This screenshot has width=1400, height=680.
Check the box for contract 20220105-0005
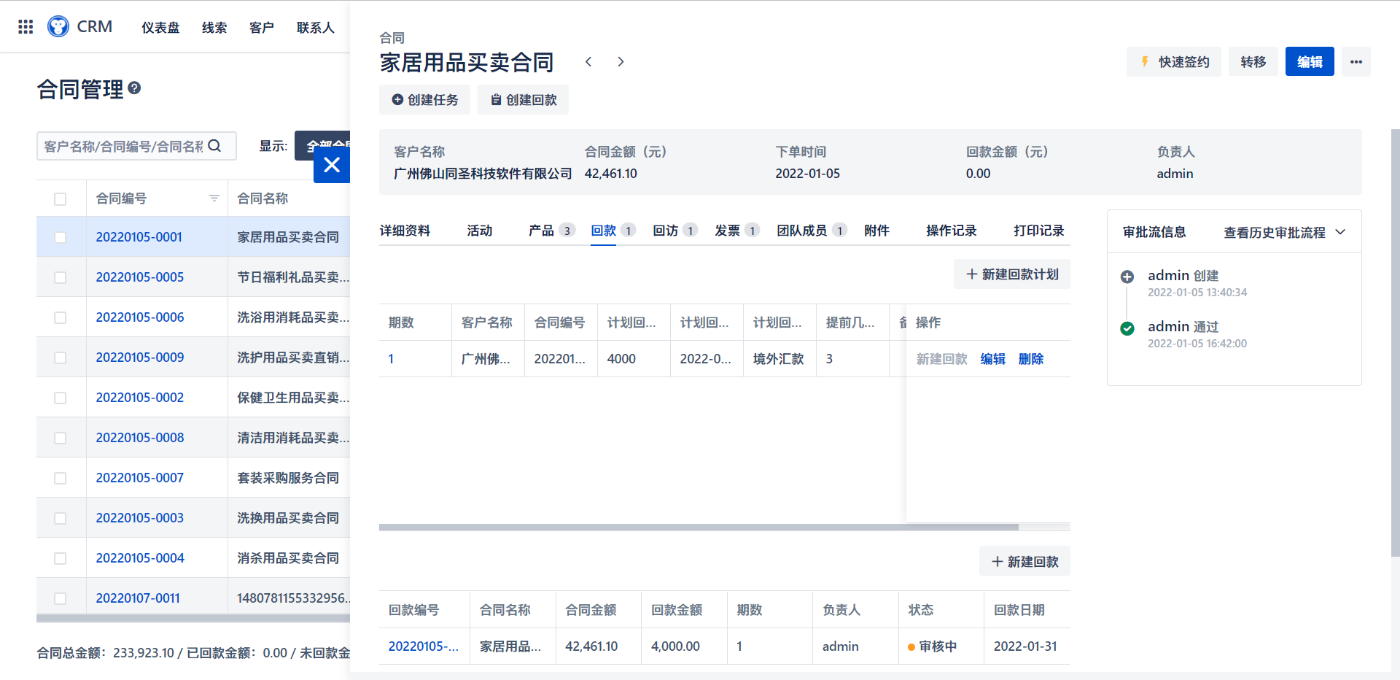(x=60, y=277)
